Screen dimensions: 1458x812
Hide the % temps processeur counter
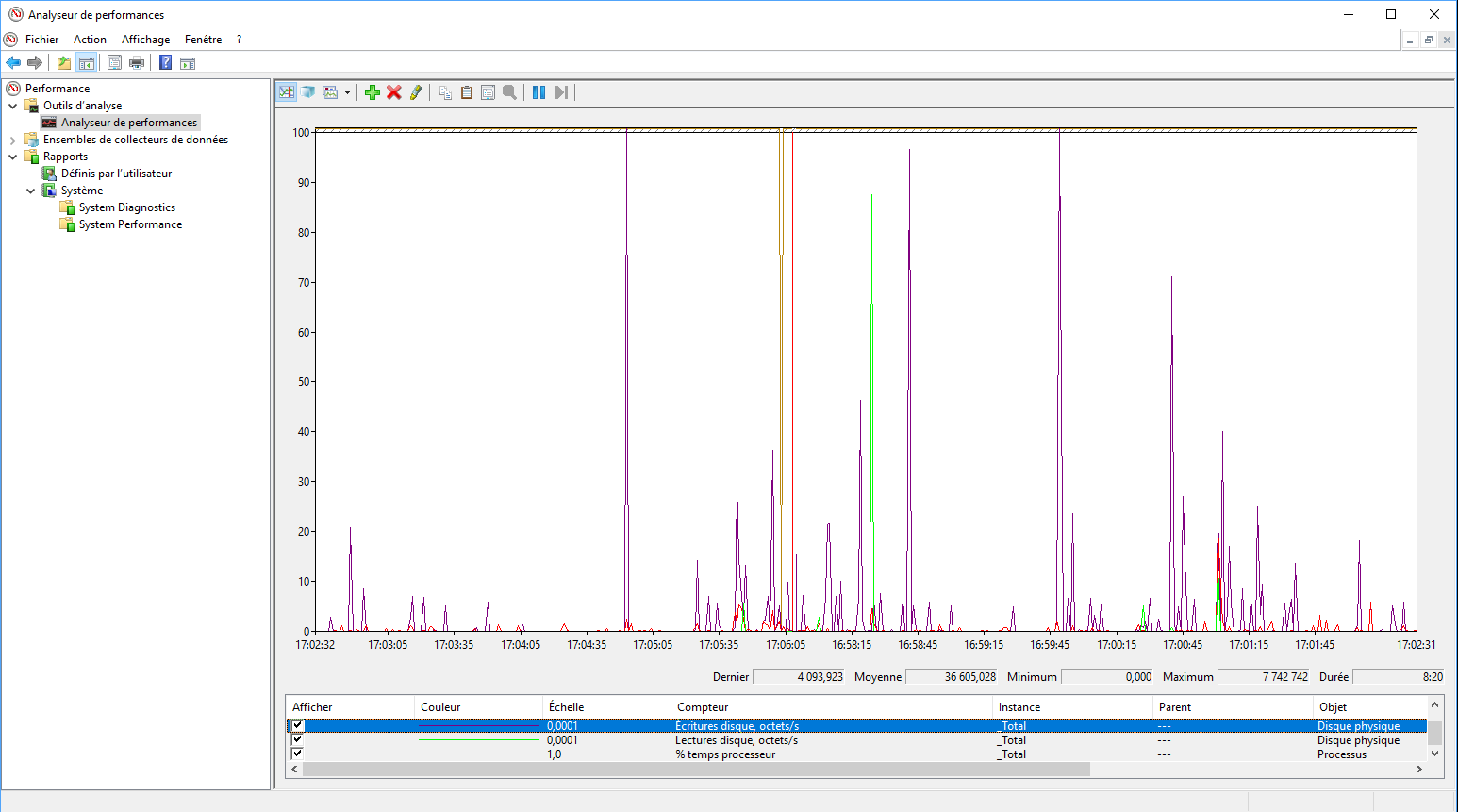pos(298,754)
